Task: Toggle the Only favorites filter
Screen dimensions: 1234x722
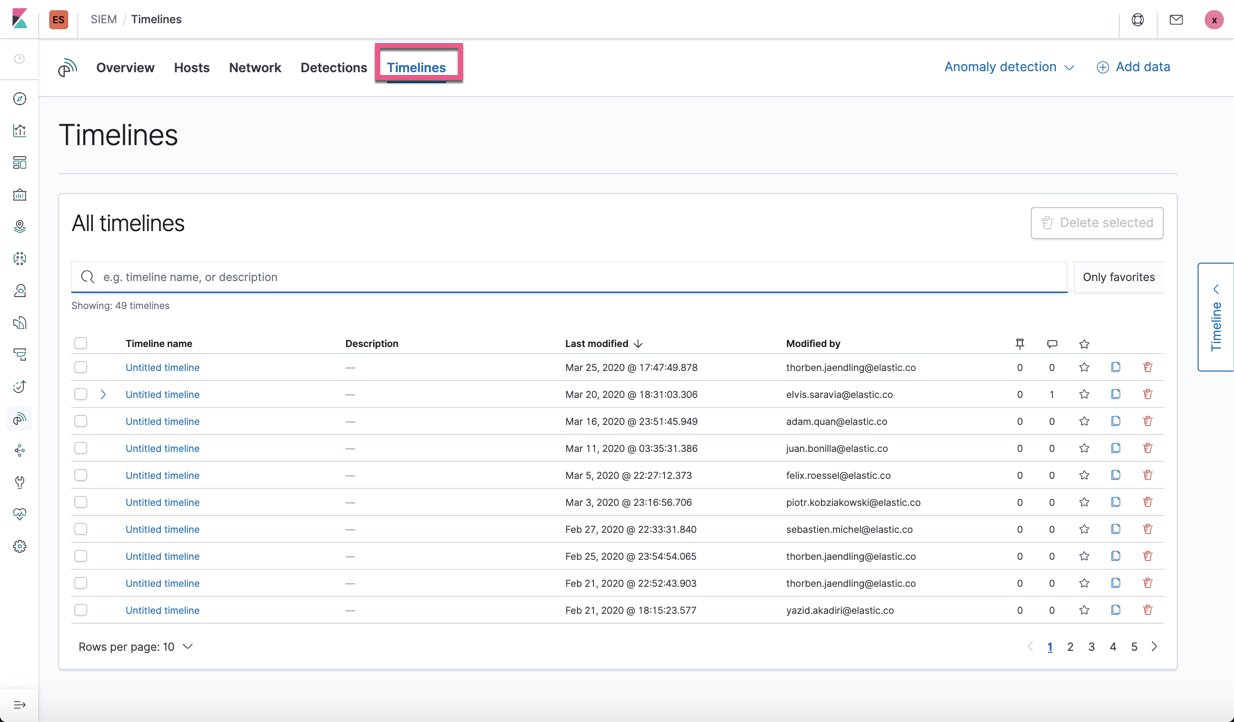Action: click(1118, 277)
